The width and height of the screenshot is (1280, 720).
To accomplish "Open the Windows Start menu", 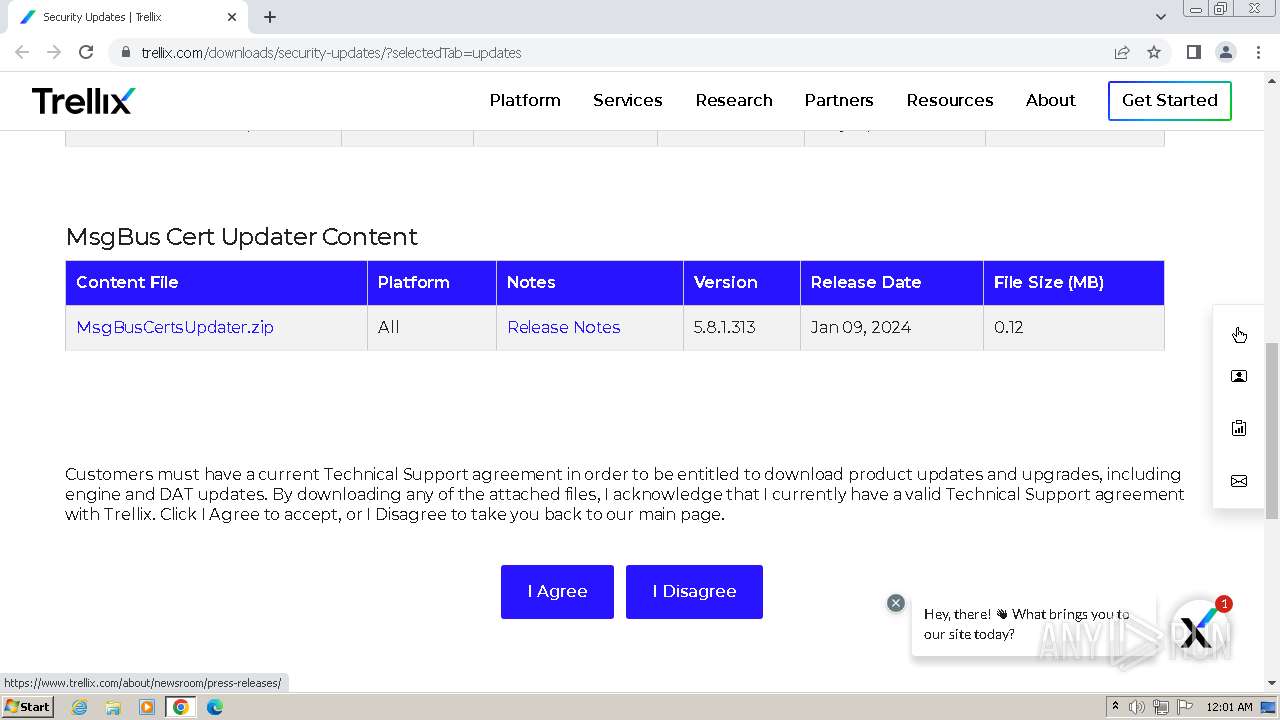I will (x=28, y=707).
